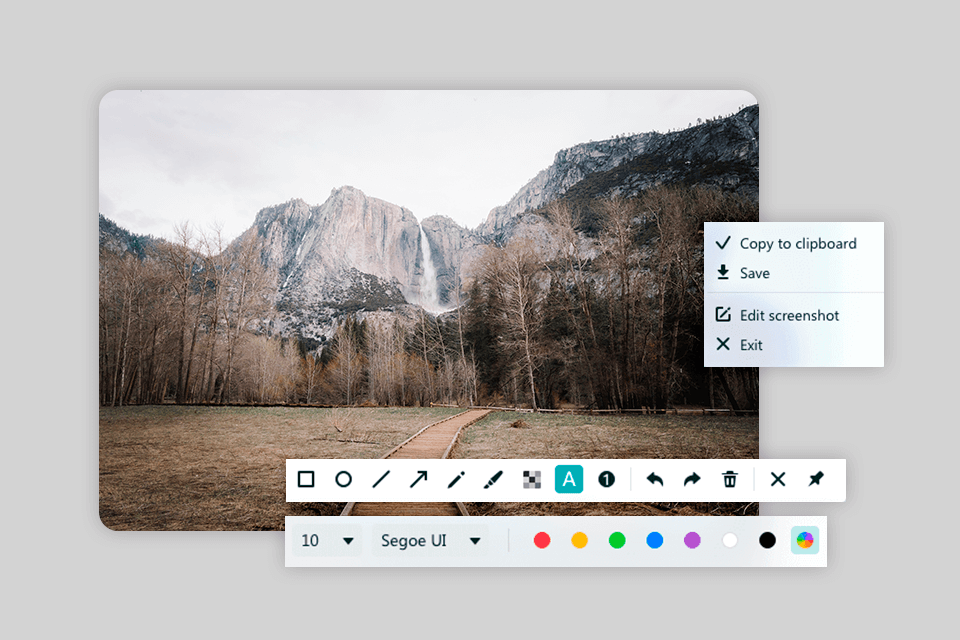960x640 pixels.
Task: Pin the screenshot to screen
Action: tap(816, 479)
